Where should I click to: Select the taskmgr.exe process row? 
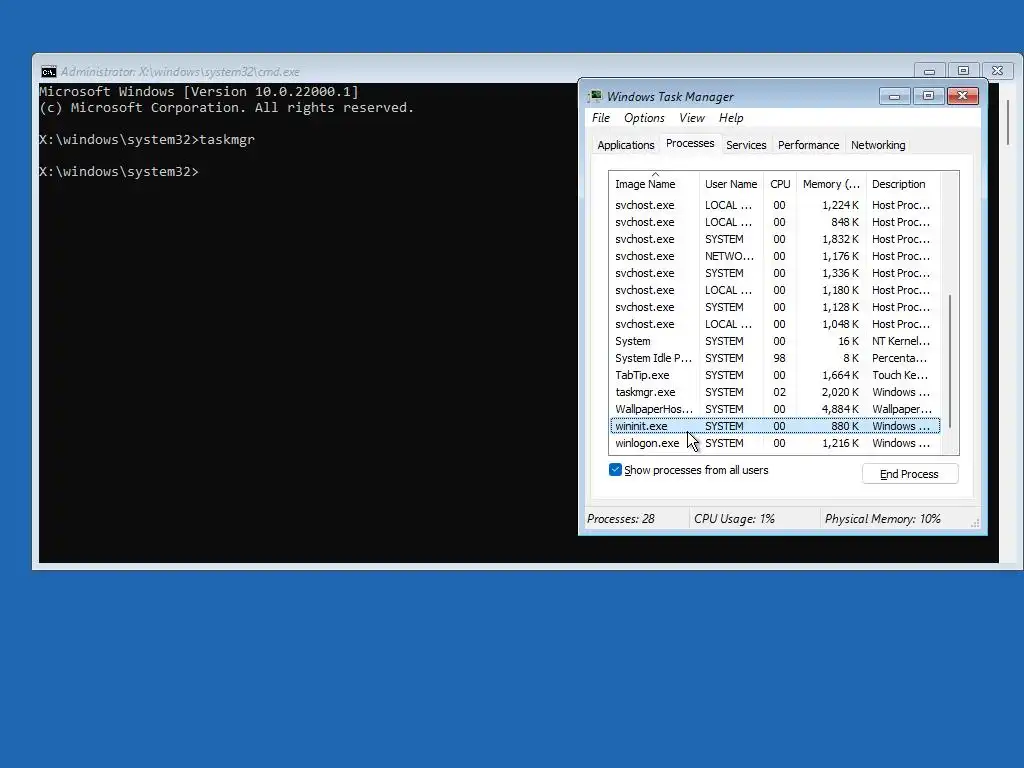(x=775, y=392)
